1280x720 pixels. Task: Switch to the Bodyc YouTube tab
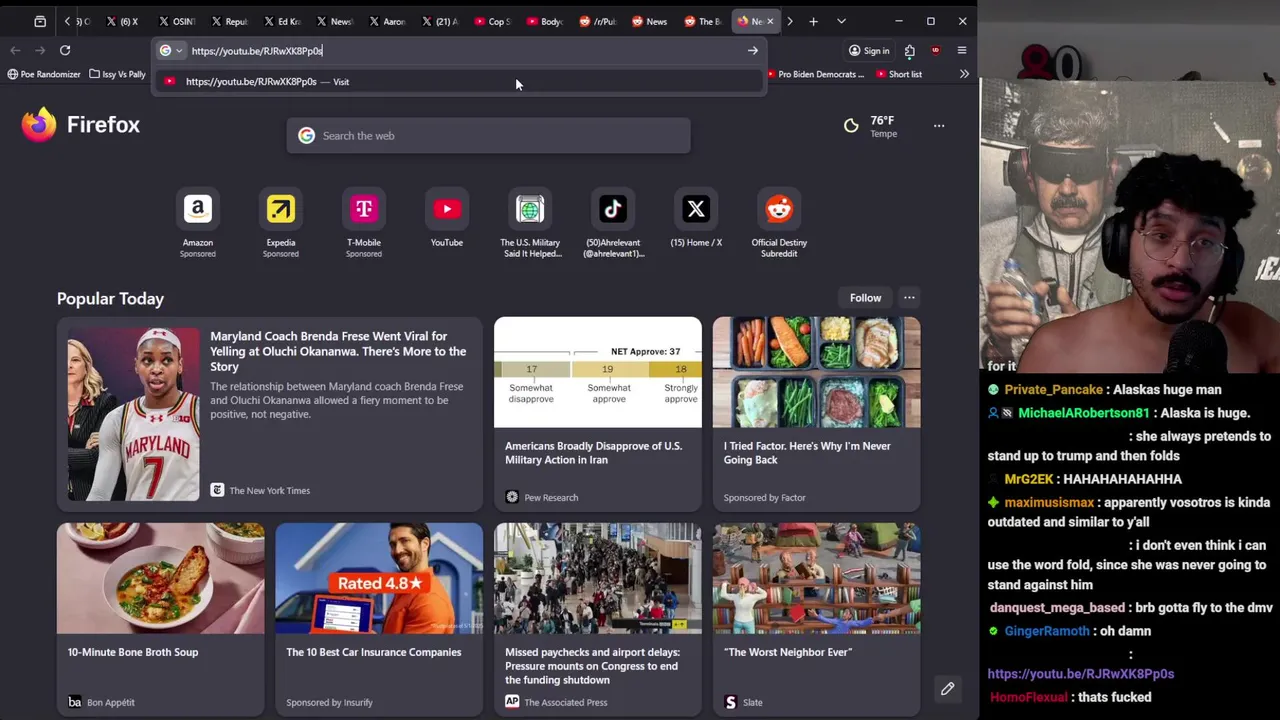tap(544, 21)
